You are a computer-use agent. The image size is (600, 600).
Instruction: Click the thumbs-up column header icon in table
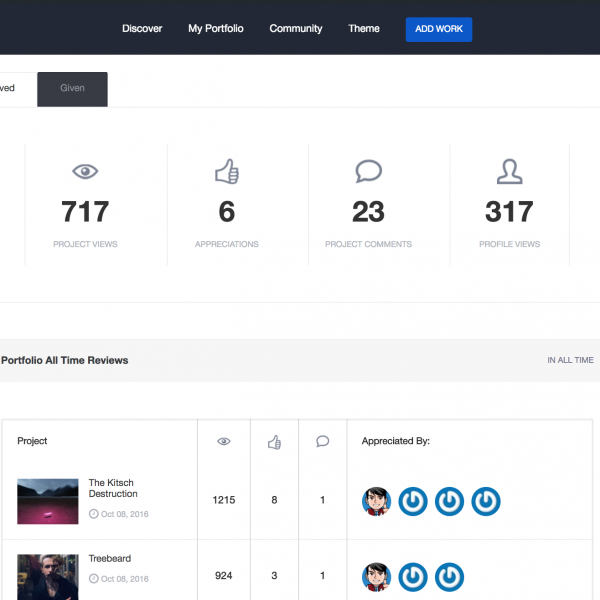274,442
